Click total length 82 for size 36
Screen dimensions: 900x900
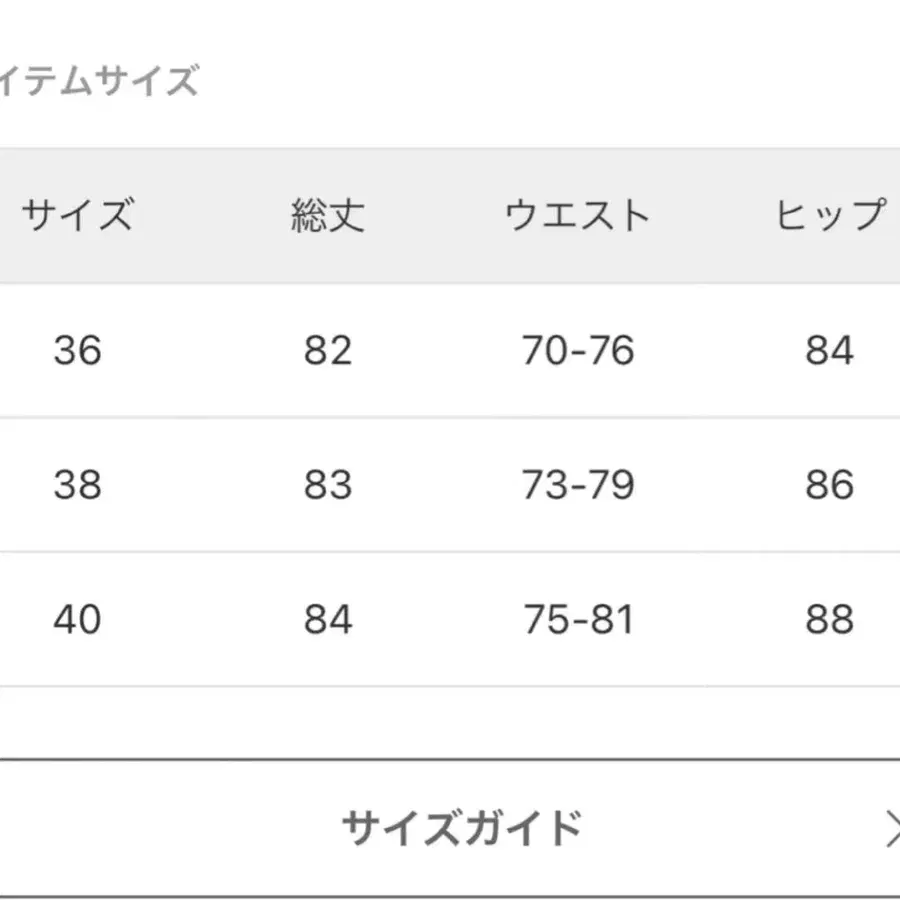click(329, 351)
